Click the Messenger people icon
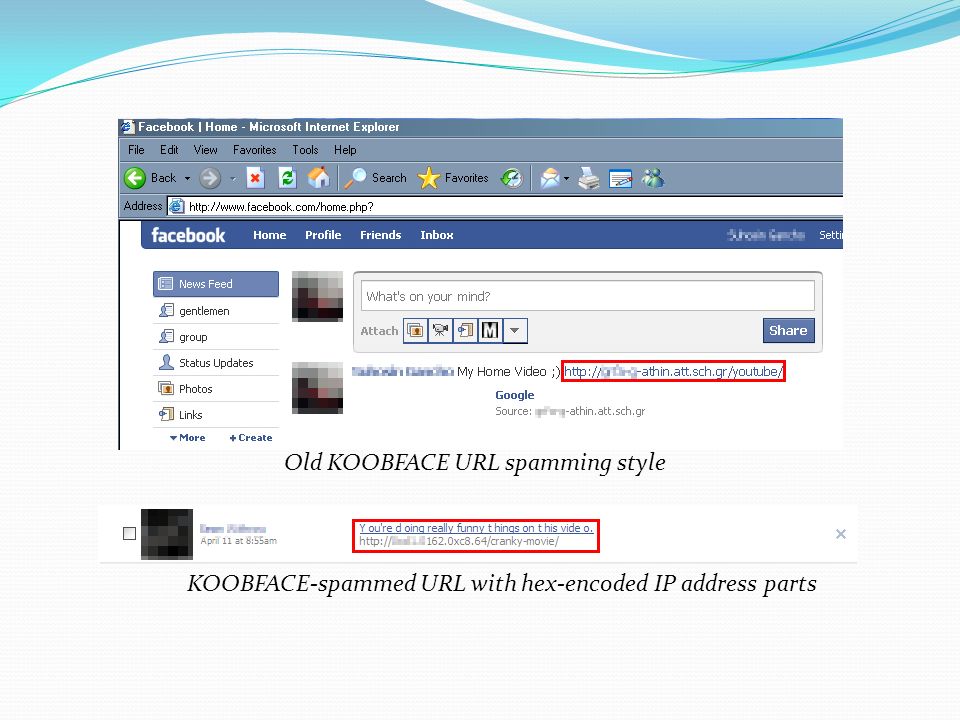 pos(653,178)
